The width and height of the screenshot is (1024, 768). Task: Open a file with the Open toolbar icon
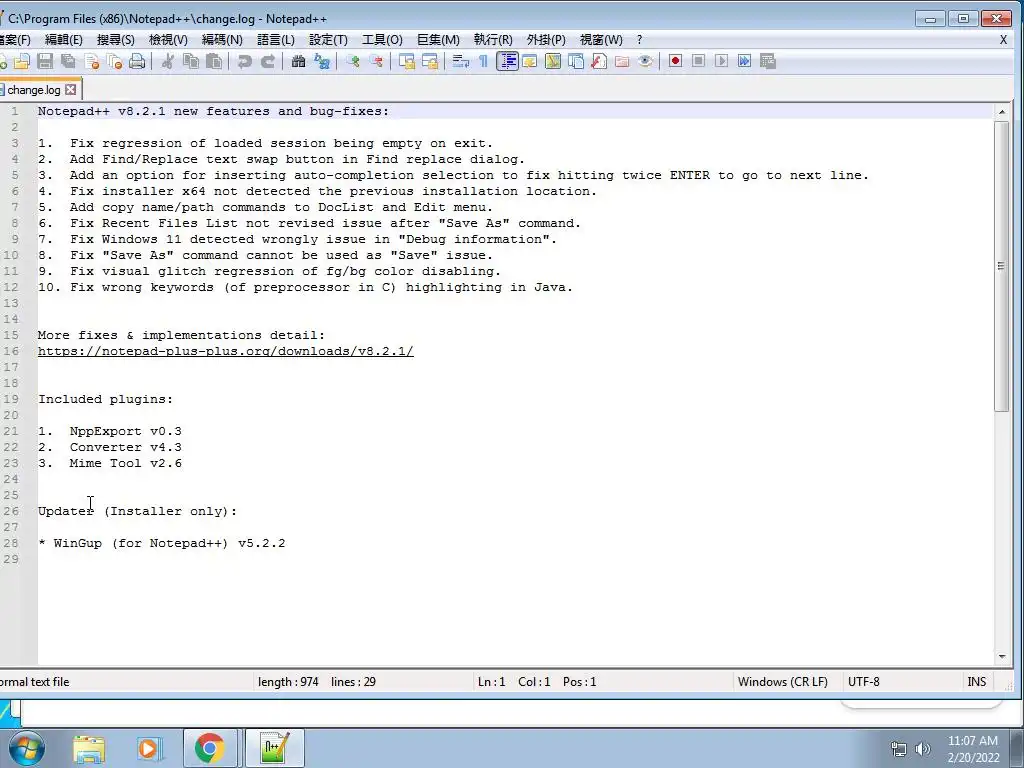[22, 61]
